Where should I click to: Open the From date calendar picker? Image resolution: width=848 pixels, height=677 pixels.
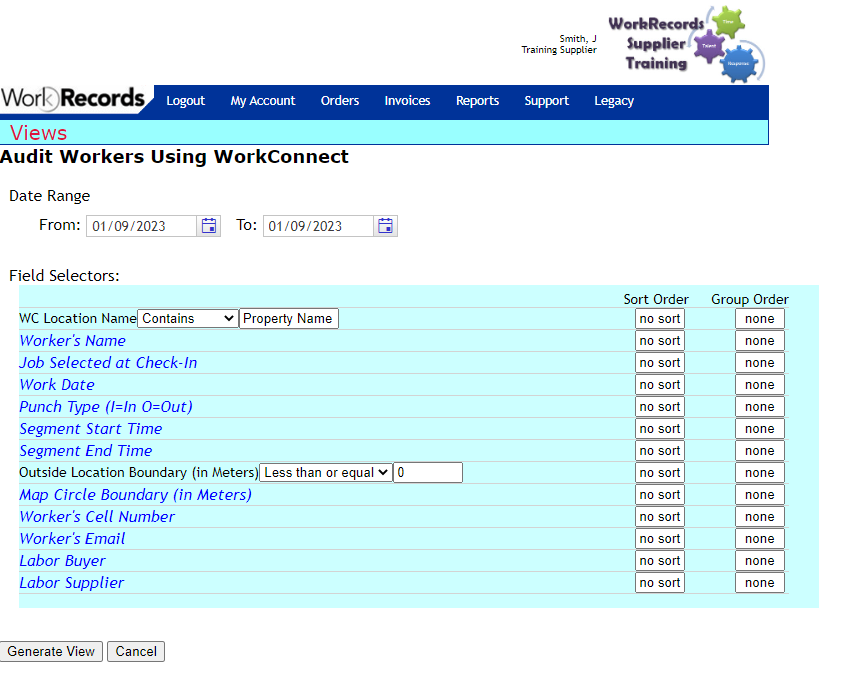click(x=209, y=226)
